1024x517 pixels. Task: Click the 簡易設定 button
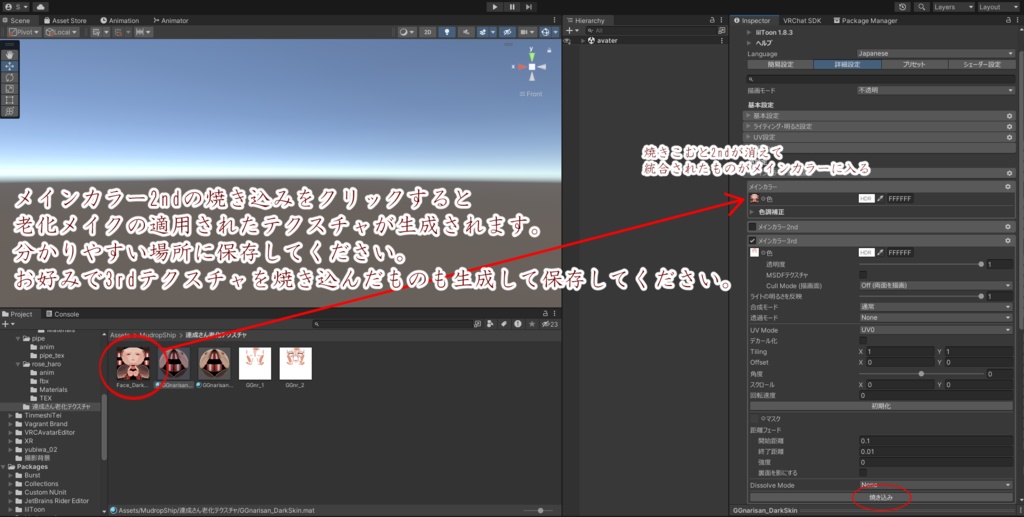[780, 64]
